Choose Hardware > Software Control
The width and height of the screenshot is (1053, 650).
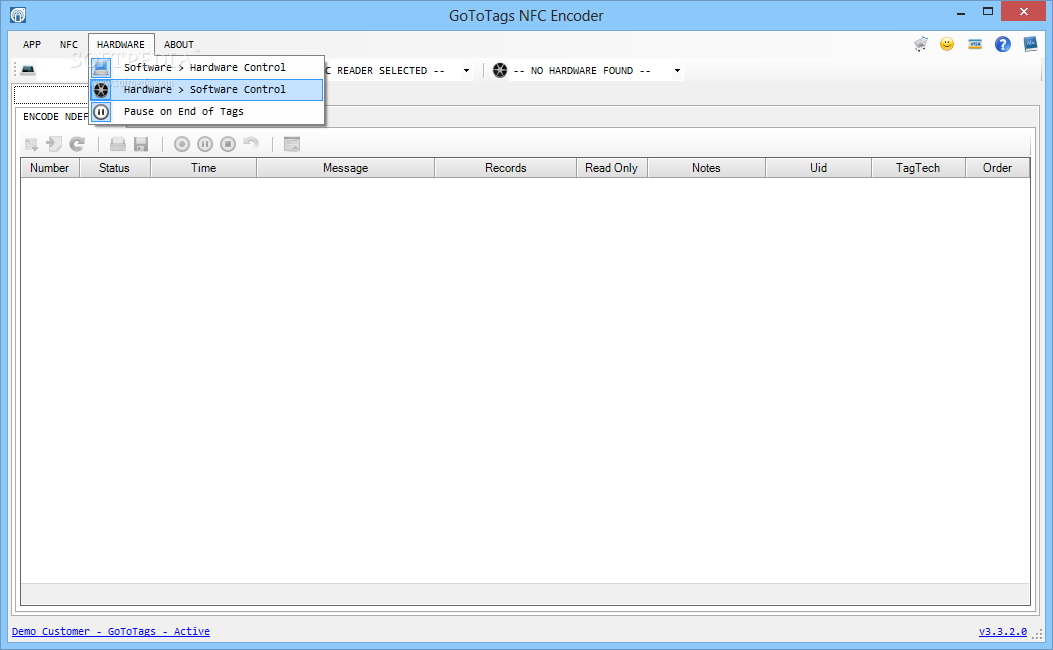coord(207,89)
